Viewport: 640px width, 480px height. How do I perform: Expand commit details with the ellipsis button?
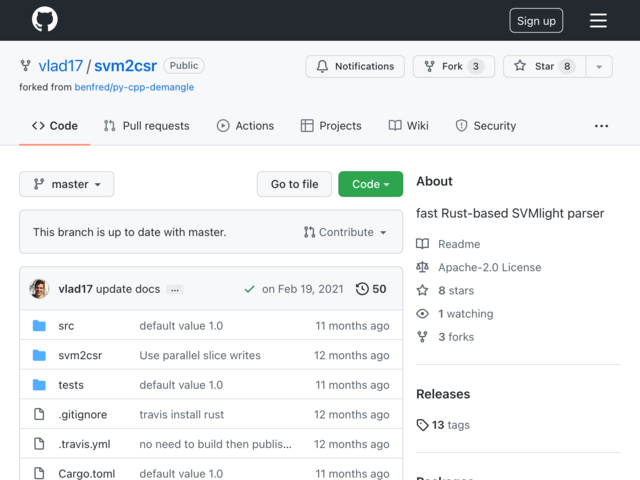tap(175, 290)
